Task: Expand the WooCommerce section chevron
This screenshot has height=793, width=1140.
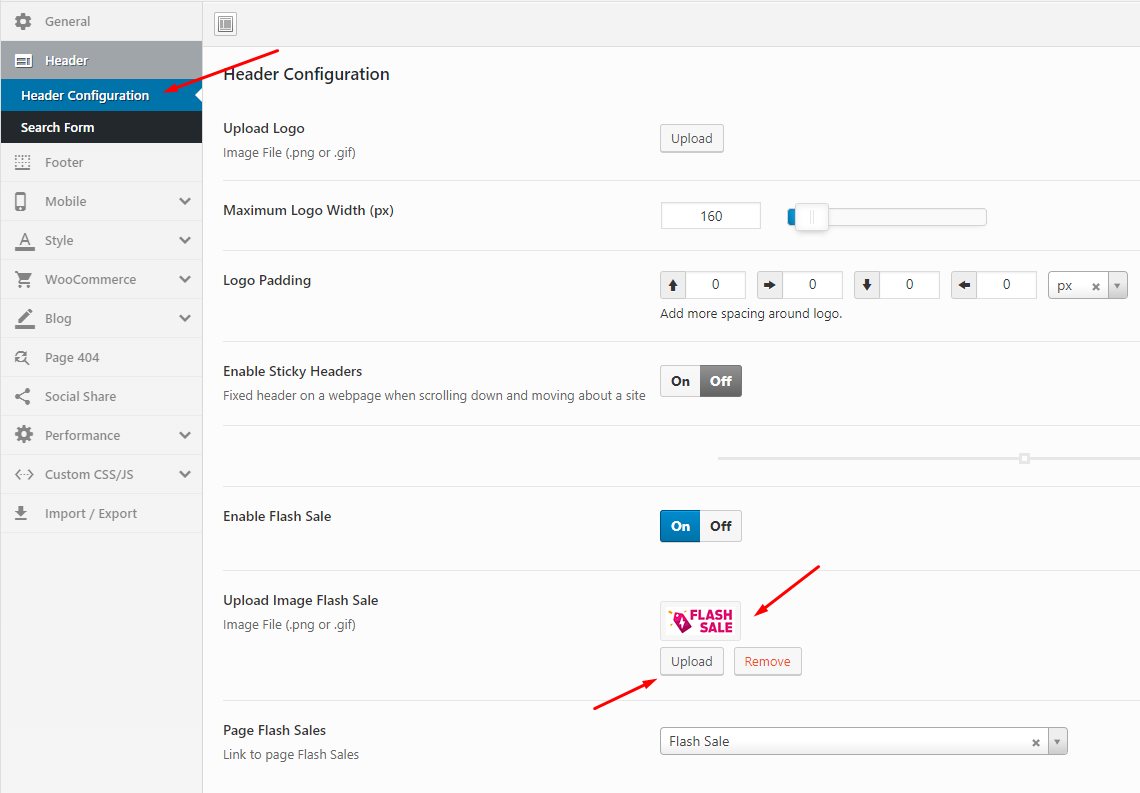Action: tap(185, 279)
